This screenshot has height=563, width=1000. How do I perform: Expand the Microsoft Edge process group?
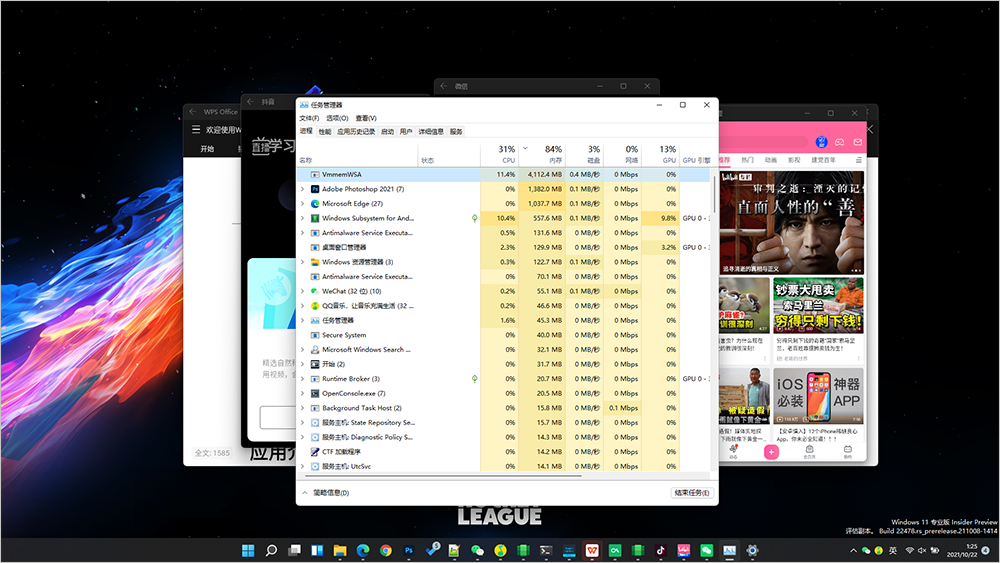[x=303, y=203]
